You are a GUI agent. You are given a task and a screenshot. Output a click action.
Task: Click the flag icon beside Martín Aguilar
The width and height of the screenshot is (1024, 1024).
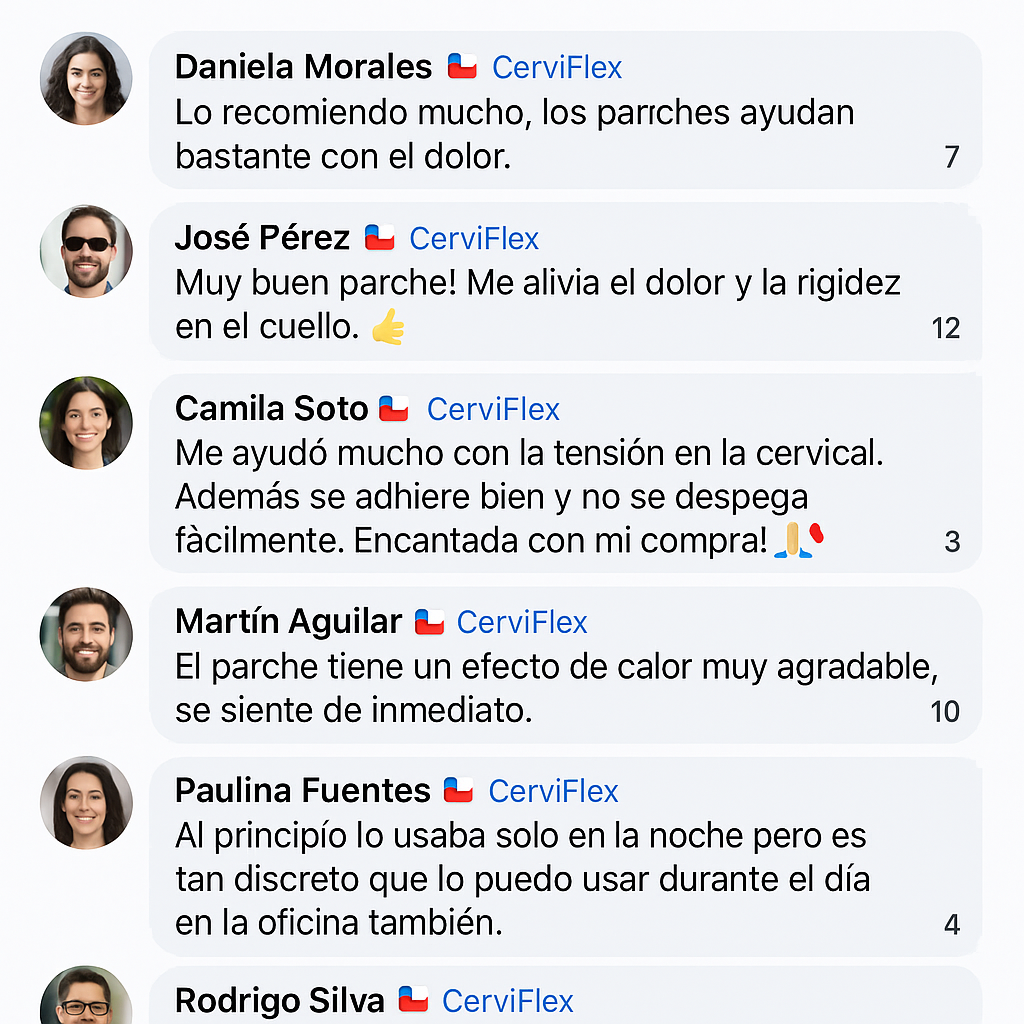(x=429, y=621)
